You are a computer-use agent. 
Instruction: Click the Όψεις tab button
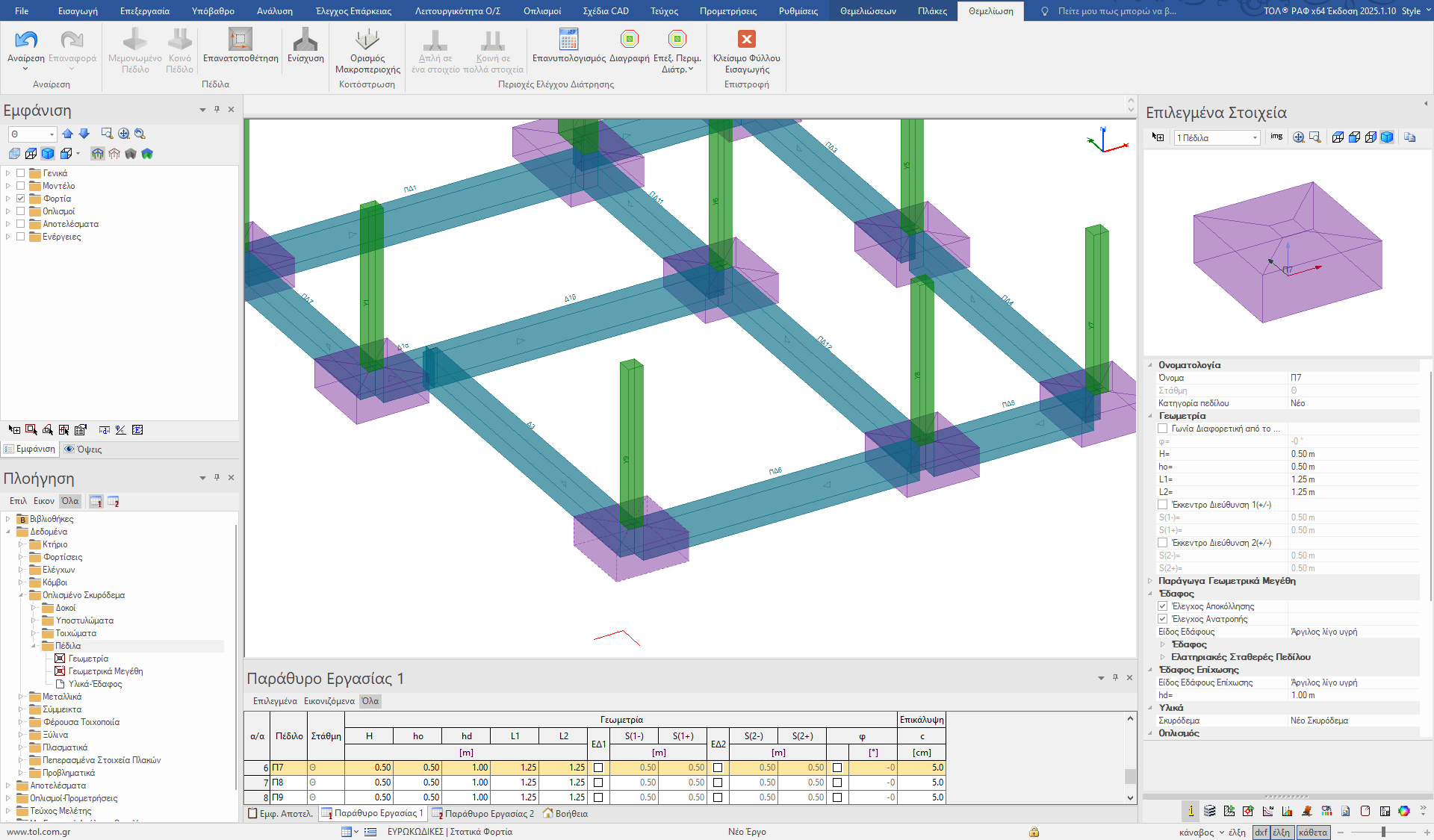coord(83,449)
